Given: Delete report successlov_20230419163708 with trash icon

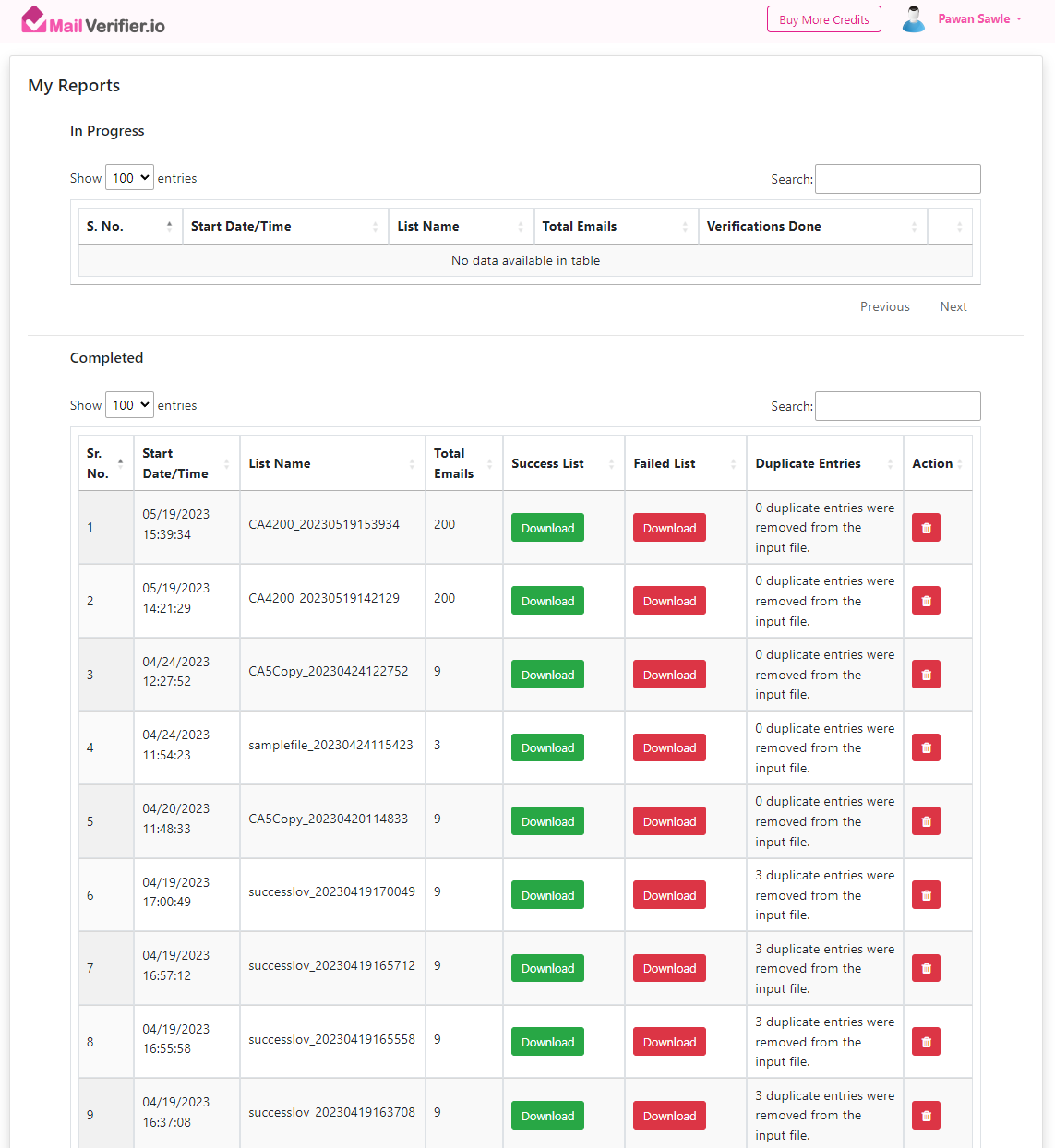Looking at the screenshot, I should [x=926, y=1116].
